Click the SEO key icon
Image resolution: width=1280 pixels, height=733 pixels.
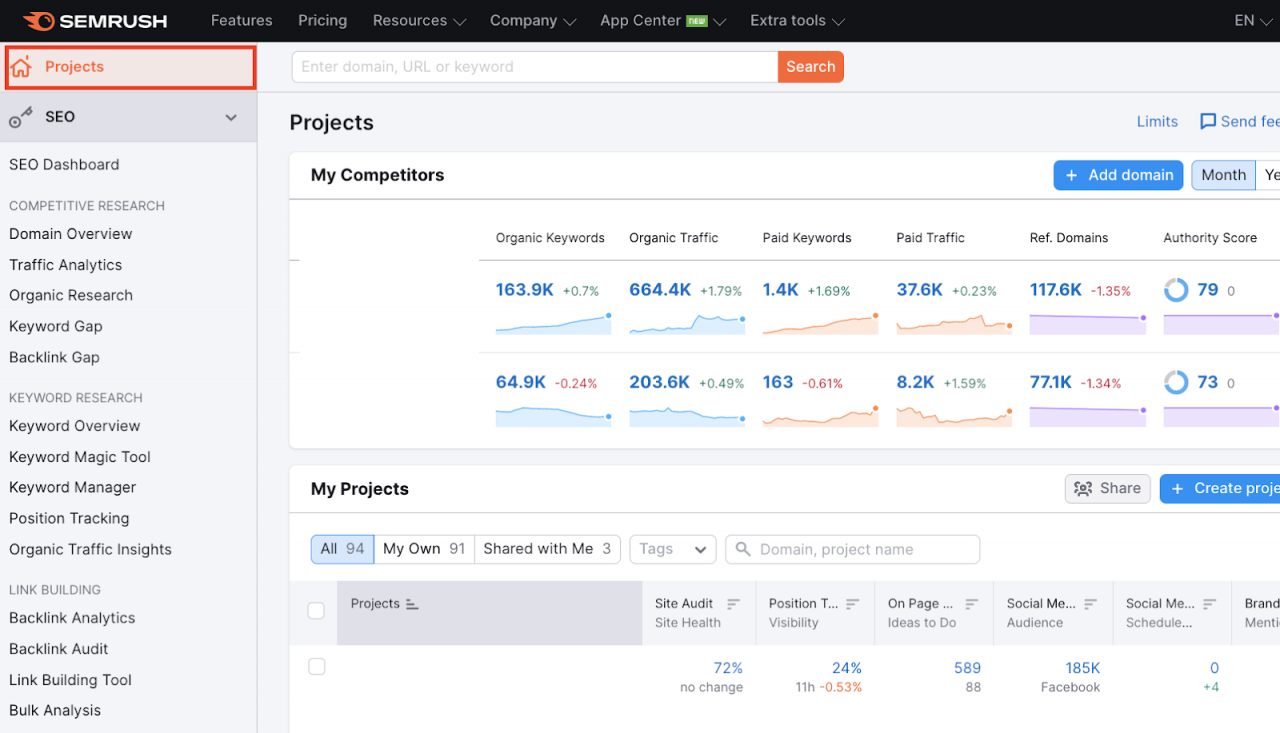click(21, 117)
